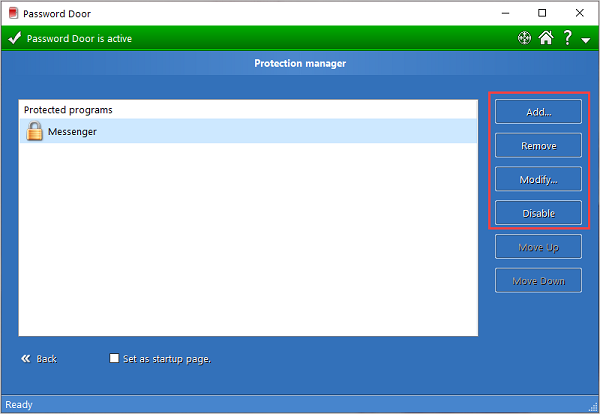Enable the Set as startup page checkbox
600x414 pixels.
point(114,358)
